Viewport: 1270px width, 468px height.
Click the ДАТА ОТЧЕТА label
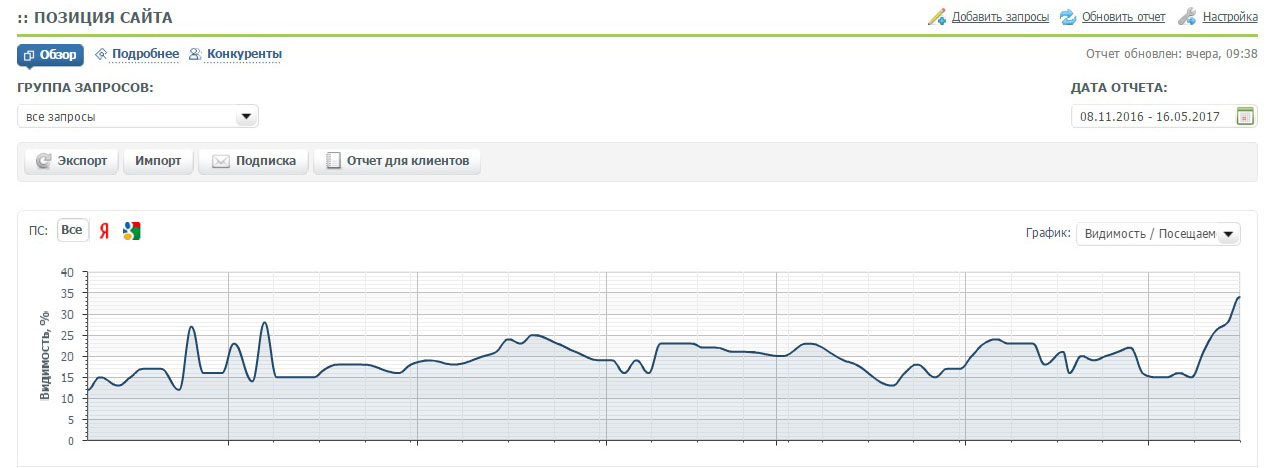(1119, 88)
